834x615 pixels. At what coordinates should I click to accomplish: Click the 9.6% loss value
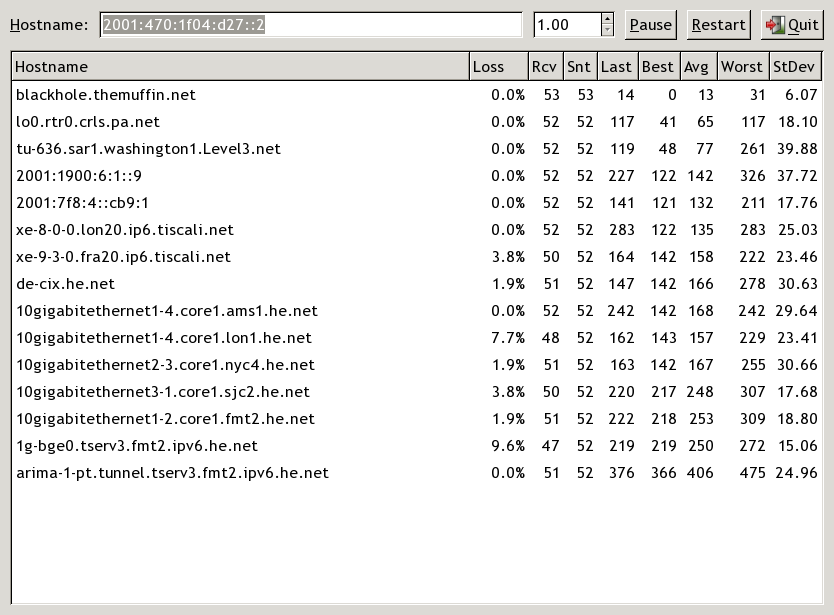point(508,446)
